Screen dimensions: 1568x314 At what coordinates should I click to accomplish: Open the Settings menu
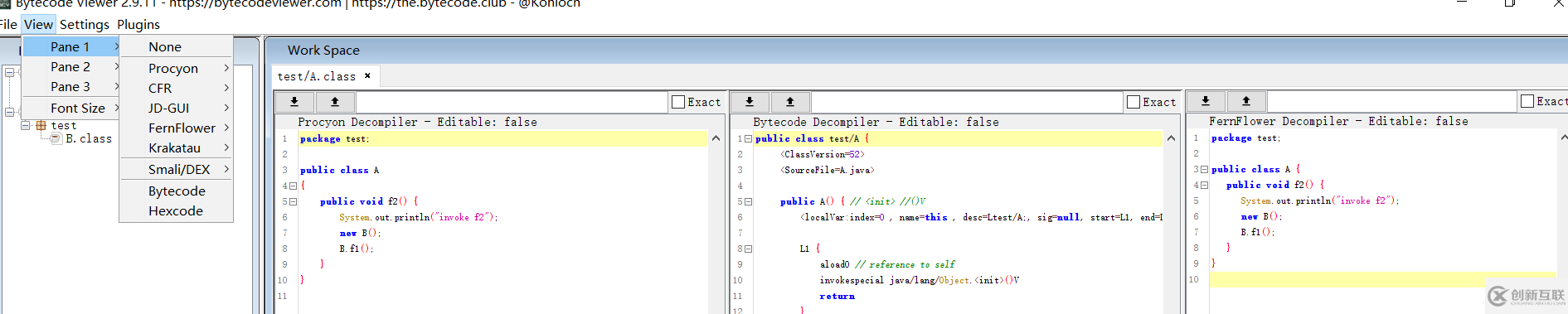coord(85,24)
